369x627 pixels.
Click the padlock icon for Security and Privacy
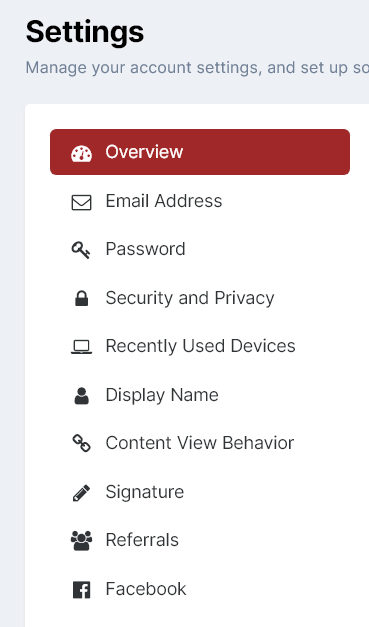click(82, 298)
